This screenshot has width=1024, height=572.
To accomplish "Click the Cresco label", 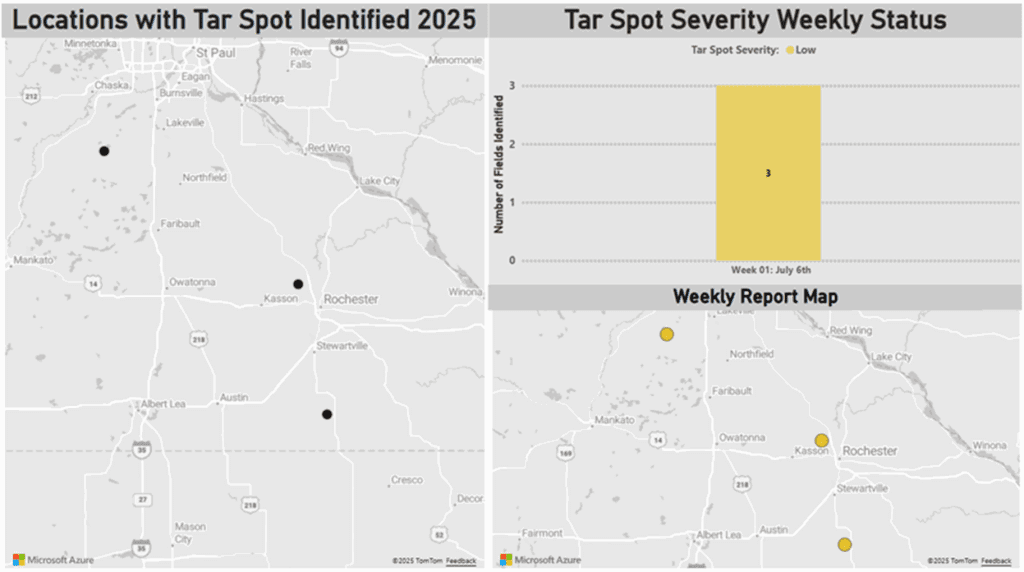I will (x=407, y=480).
